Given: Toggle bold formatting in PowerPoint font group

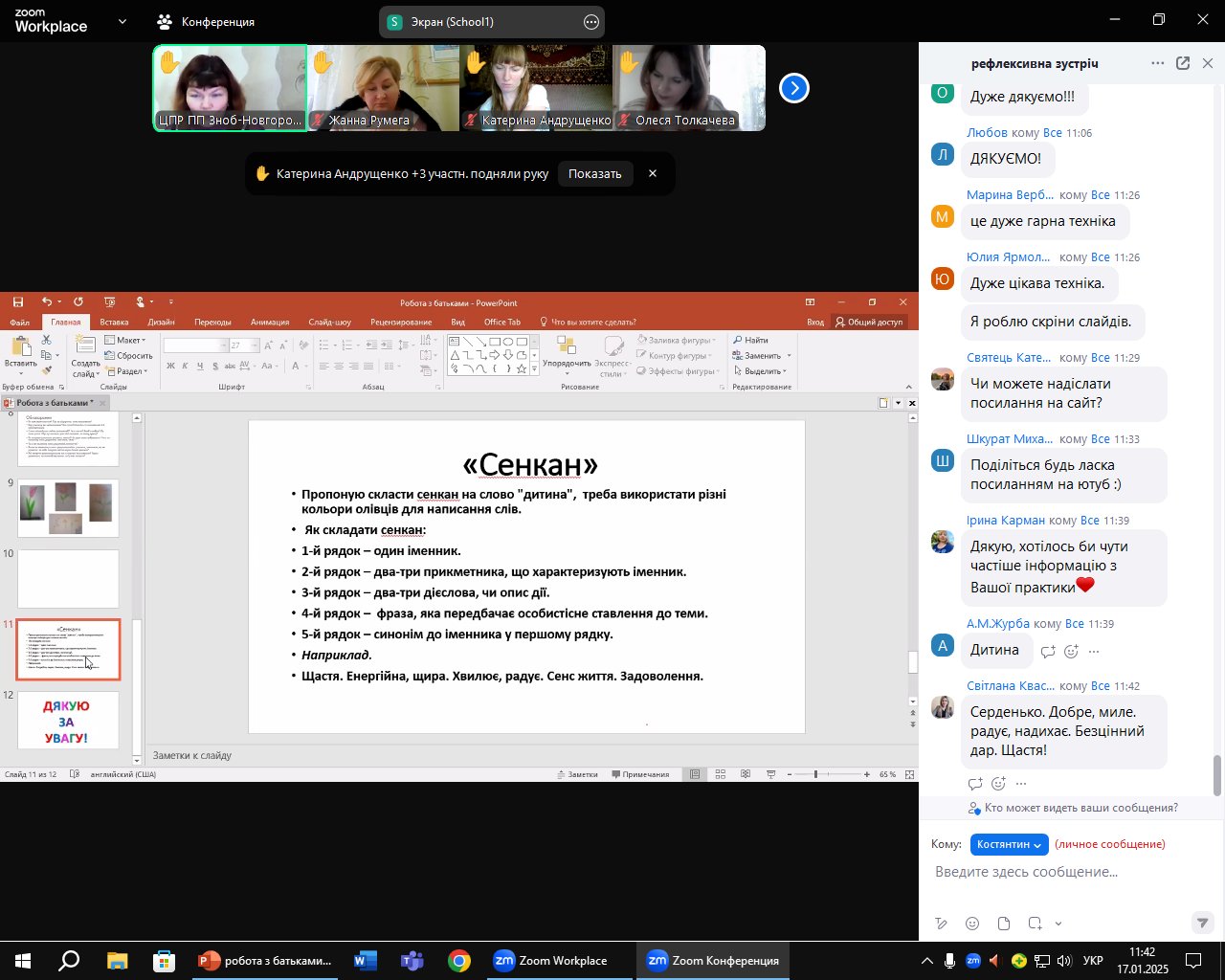Looking at the screenshot, I should pos(170,366).
